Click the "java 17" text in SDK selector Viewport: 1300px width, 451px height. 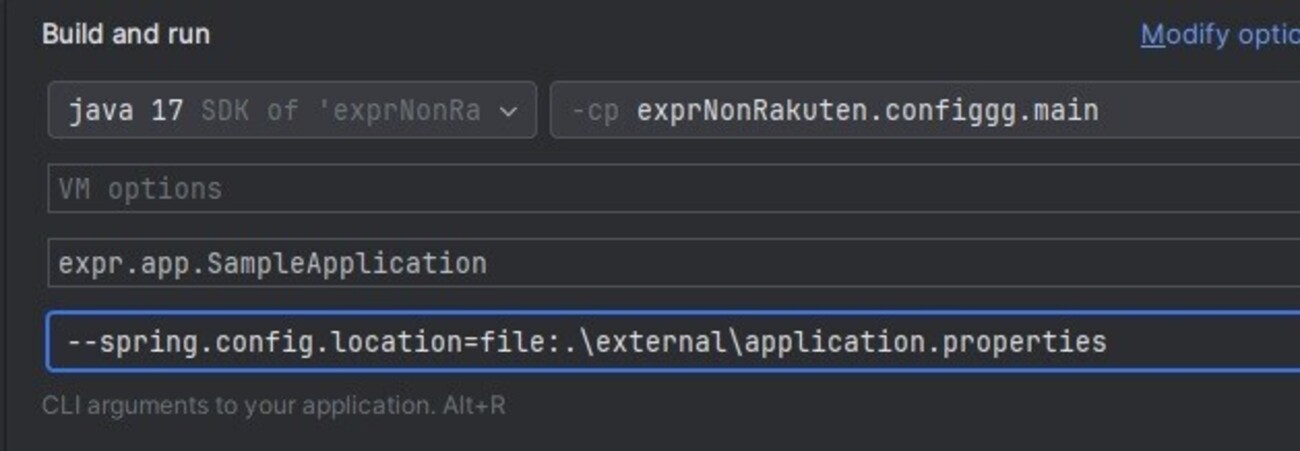[x=126, y=110]
